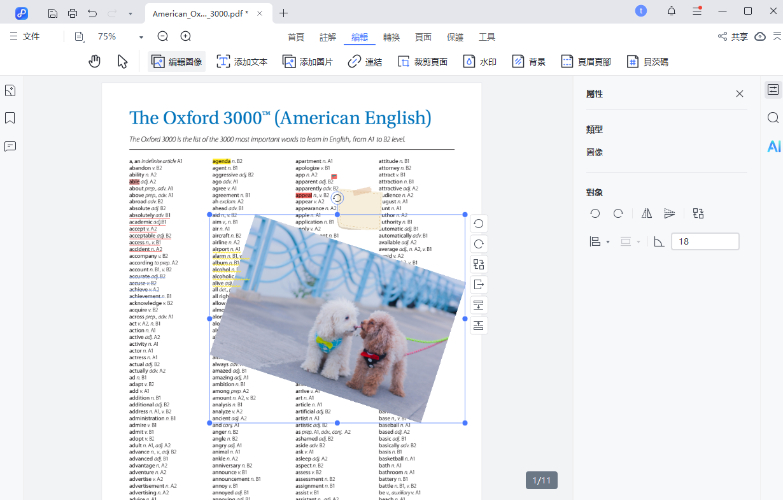Screen dimensions: 783x500
Task: Click the bottom icon of floating image toolbar
Action: [479, 326]
